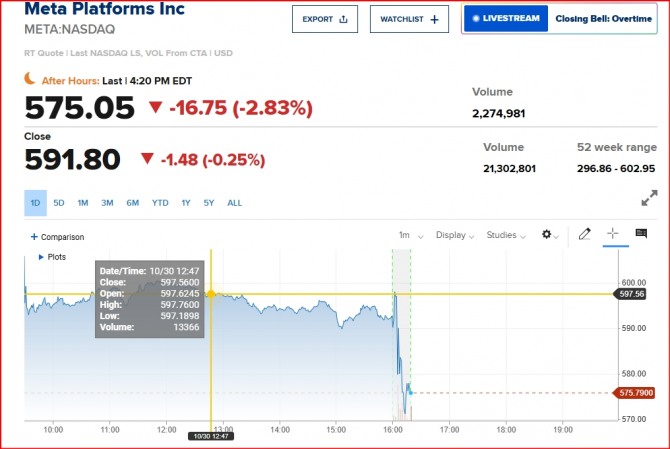Open the 1m interval dropdown
Viewport: 670px width, 449px height.
click(409, 235)
